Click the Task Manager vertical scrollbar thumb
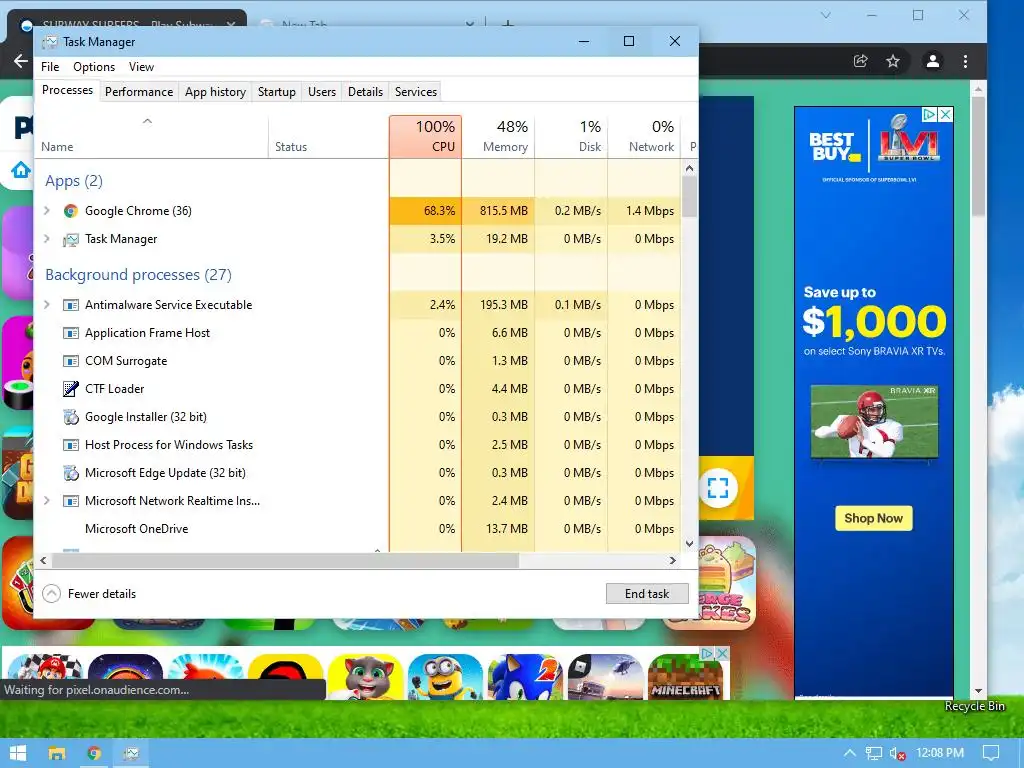 (x=690, y=197)
